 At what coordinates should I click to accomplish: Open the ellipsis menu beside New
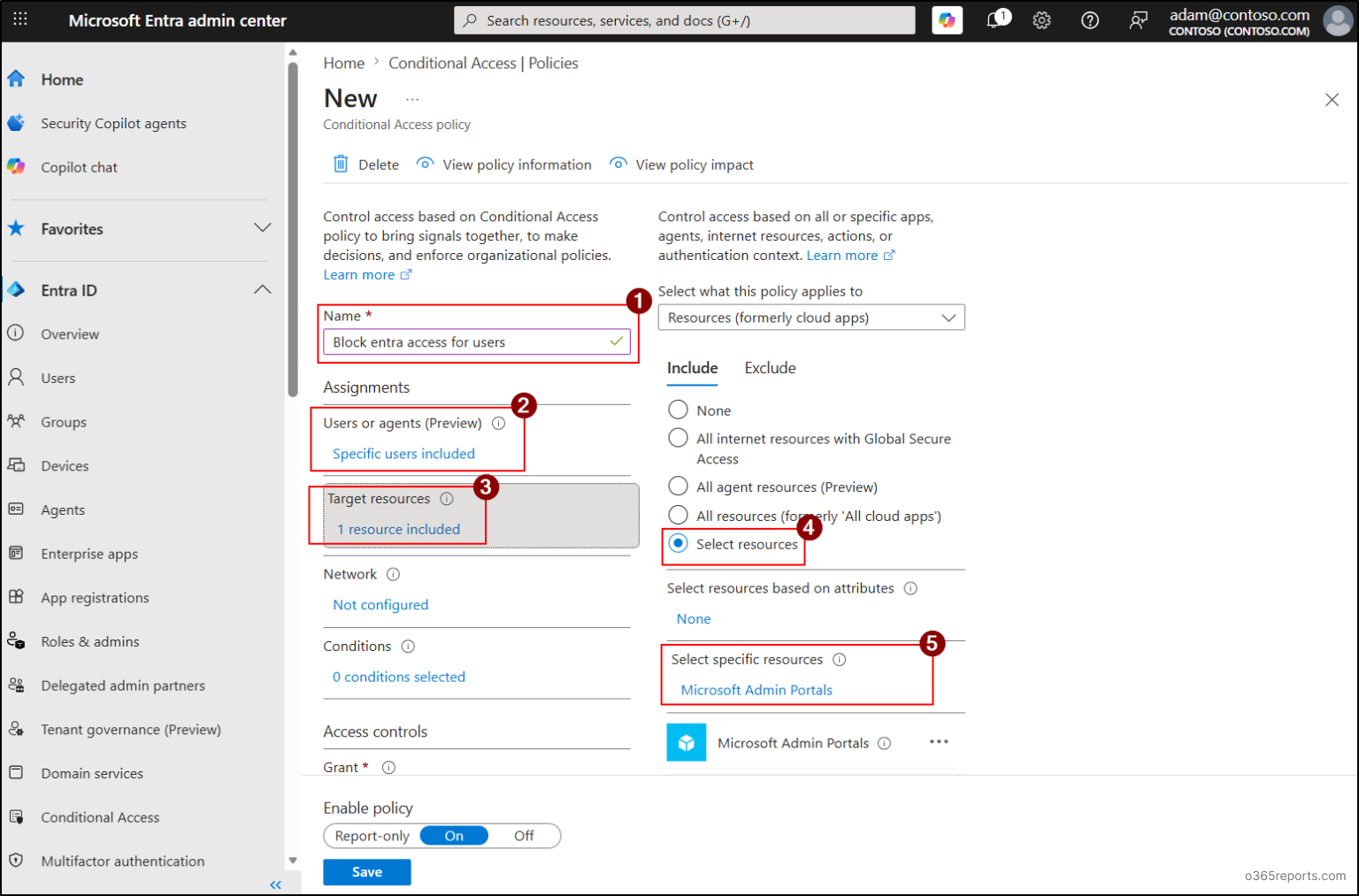tap(412, 100)
